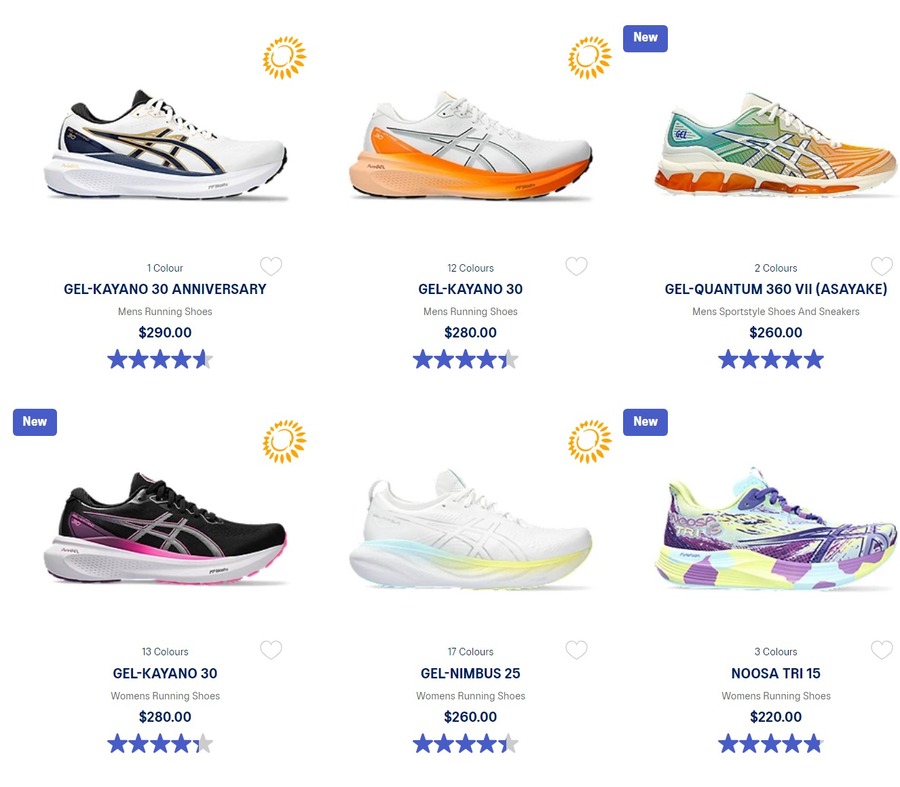The image size is (900, 787).
Task: Toggle wishlist heart for GEL-NIMBUS 25
Action: 576,650
